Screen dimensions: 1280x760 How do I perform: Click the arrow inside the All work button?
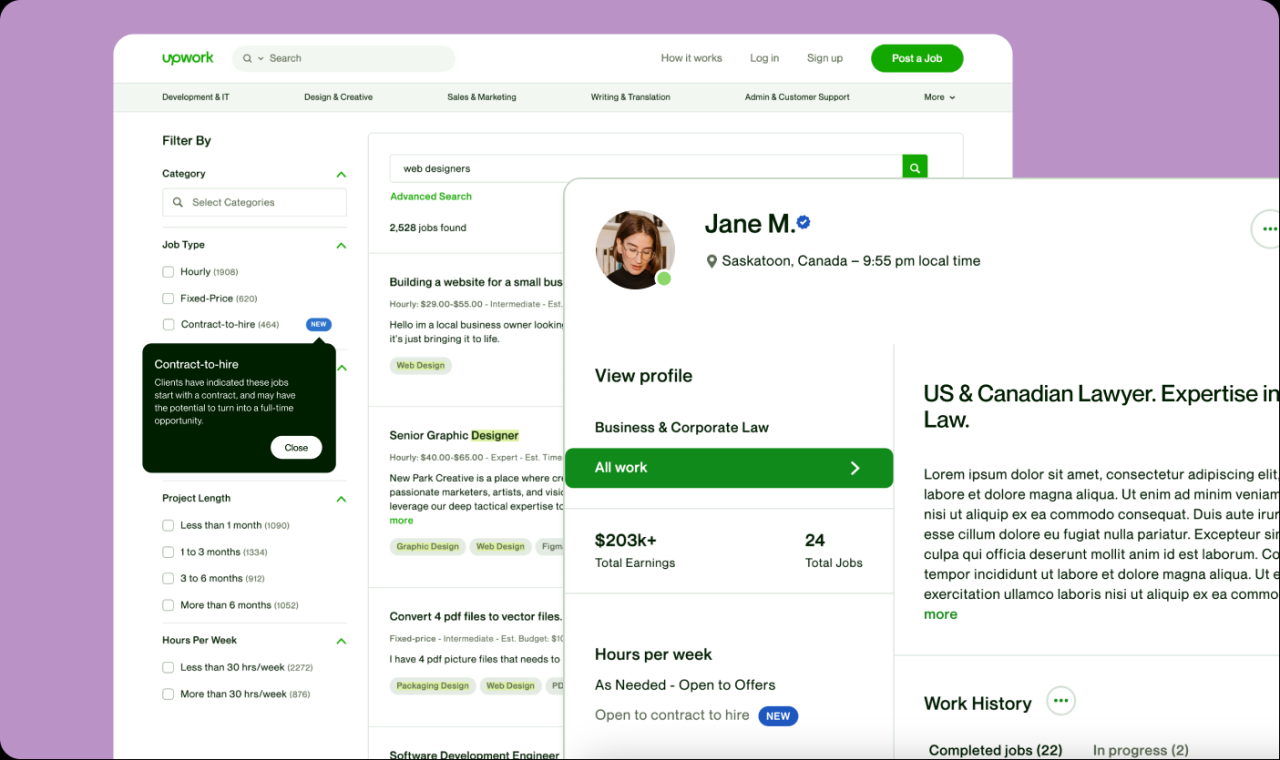point(855,467)
